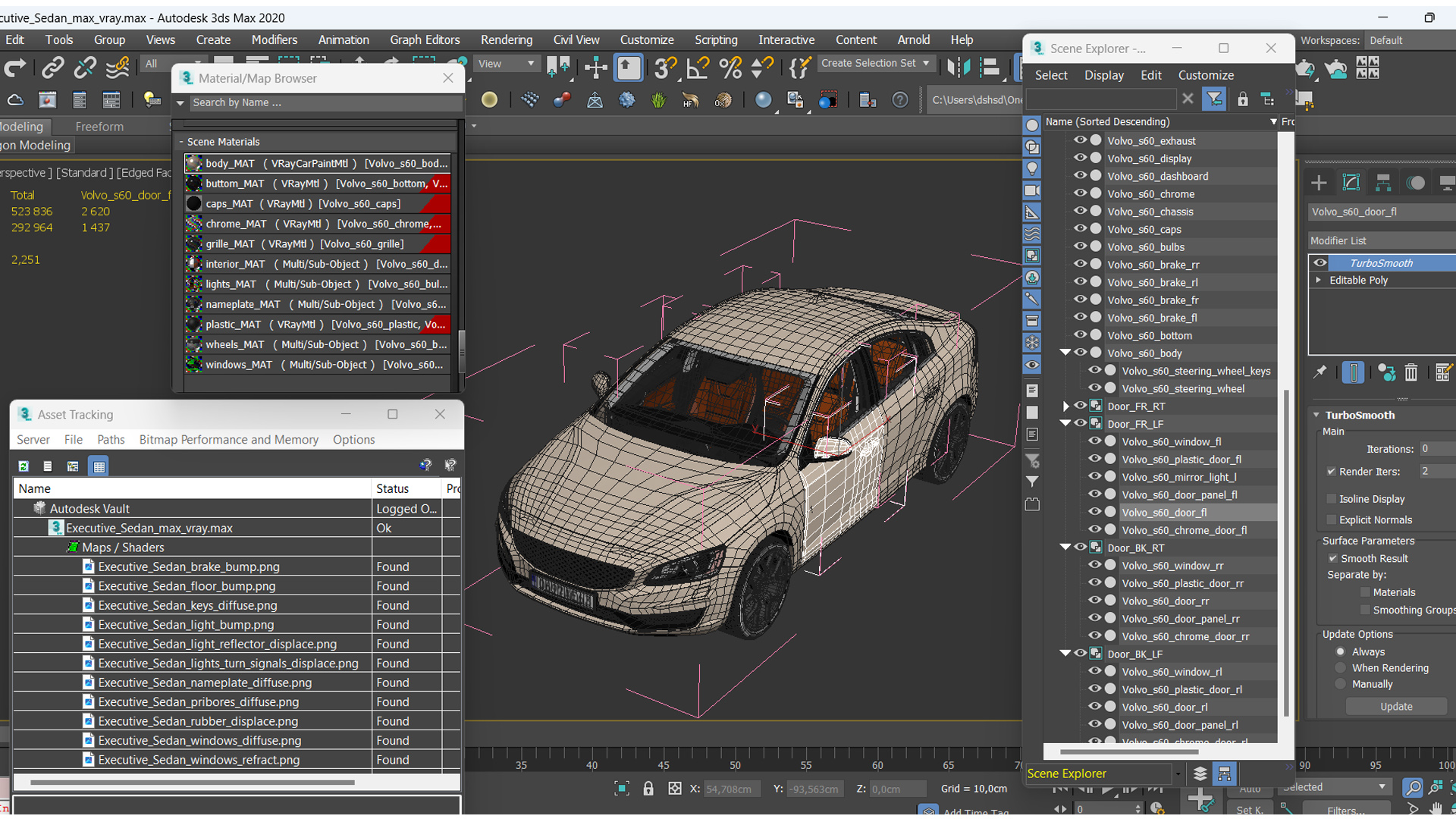Expand the Door_FR_RT group
Viewport: 1456px width, 819px height.
pos(1065,406)
